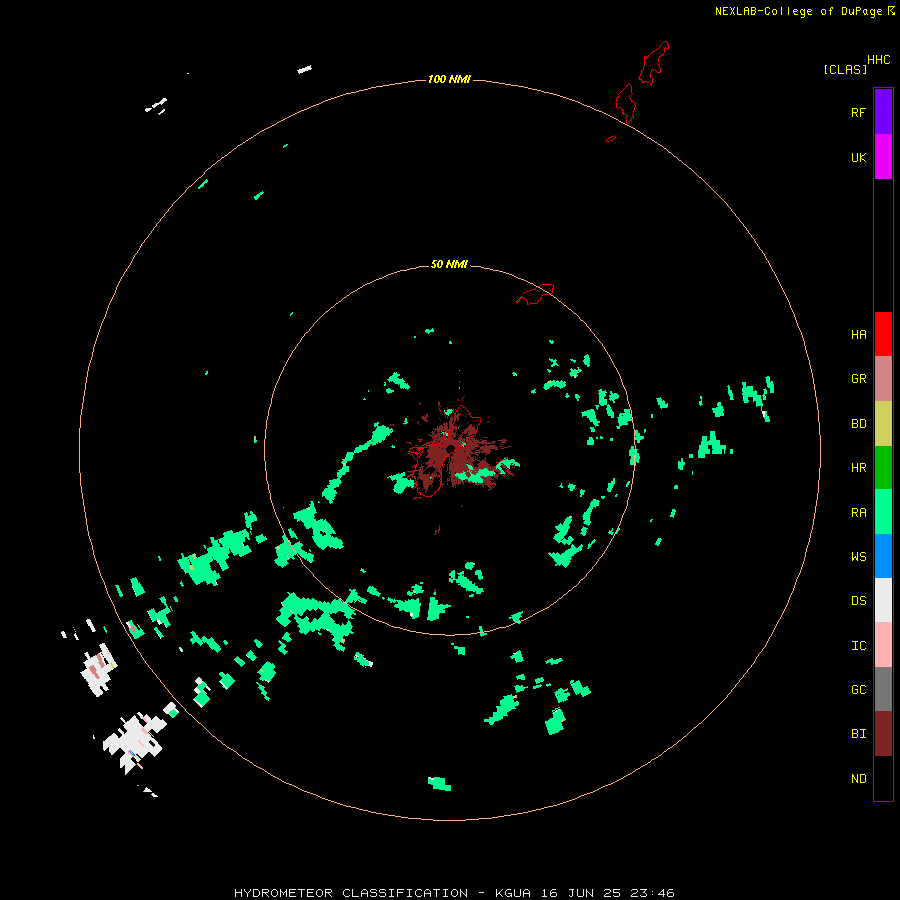This screenshot has height=900, width=900.
Task: Select the BD yellow legend swatch
Action: coord(883,424)
